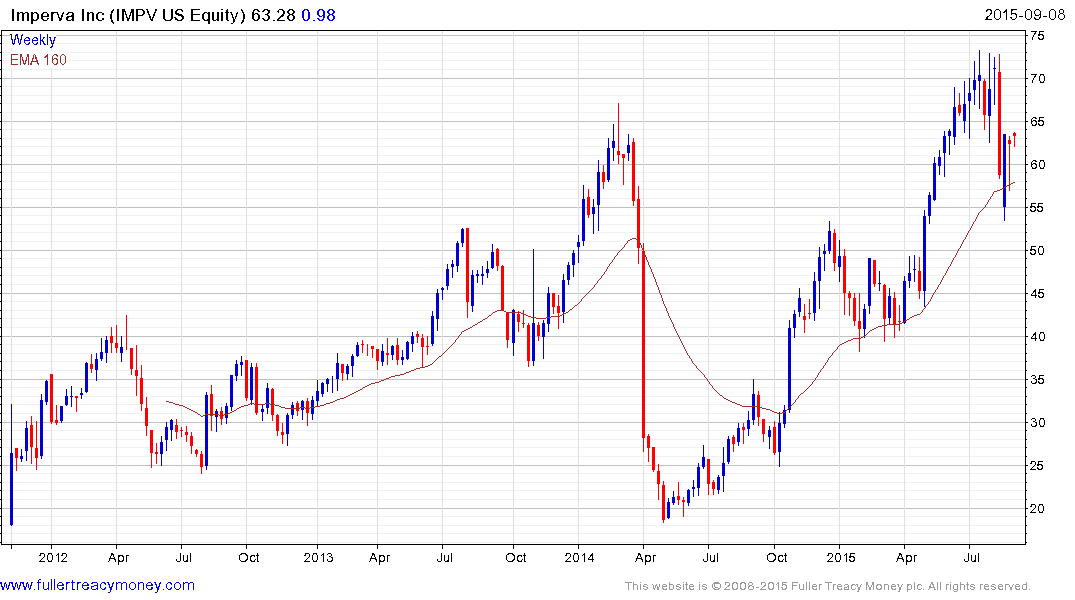The image size is (1075, 600).
Task: Select the Weekly interval label
Action: pos(33,40)
